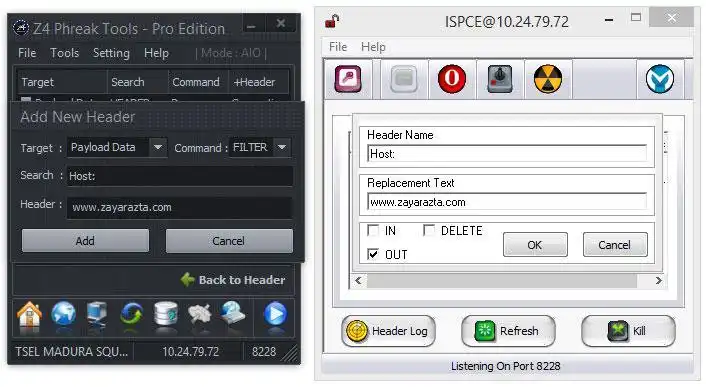Viewport: 706px width, 387px height.
Task: Close the Z4 Phreak Tools window
Action: pyautogui.click(x=281, y=23)
